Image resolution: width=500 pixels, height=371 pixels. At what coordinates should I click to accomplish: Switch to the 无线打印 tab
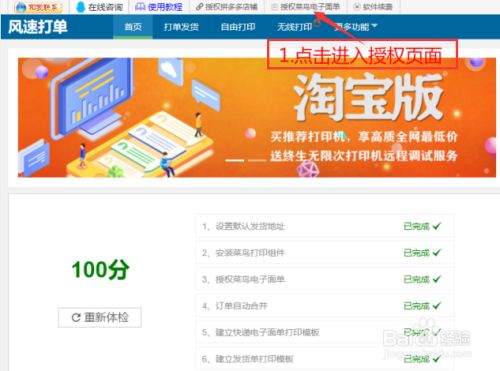click(295, 27)
